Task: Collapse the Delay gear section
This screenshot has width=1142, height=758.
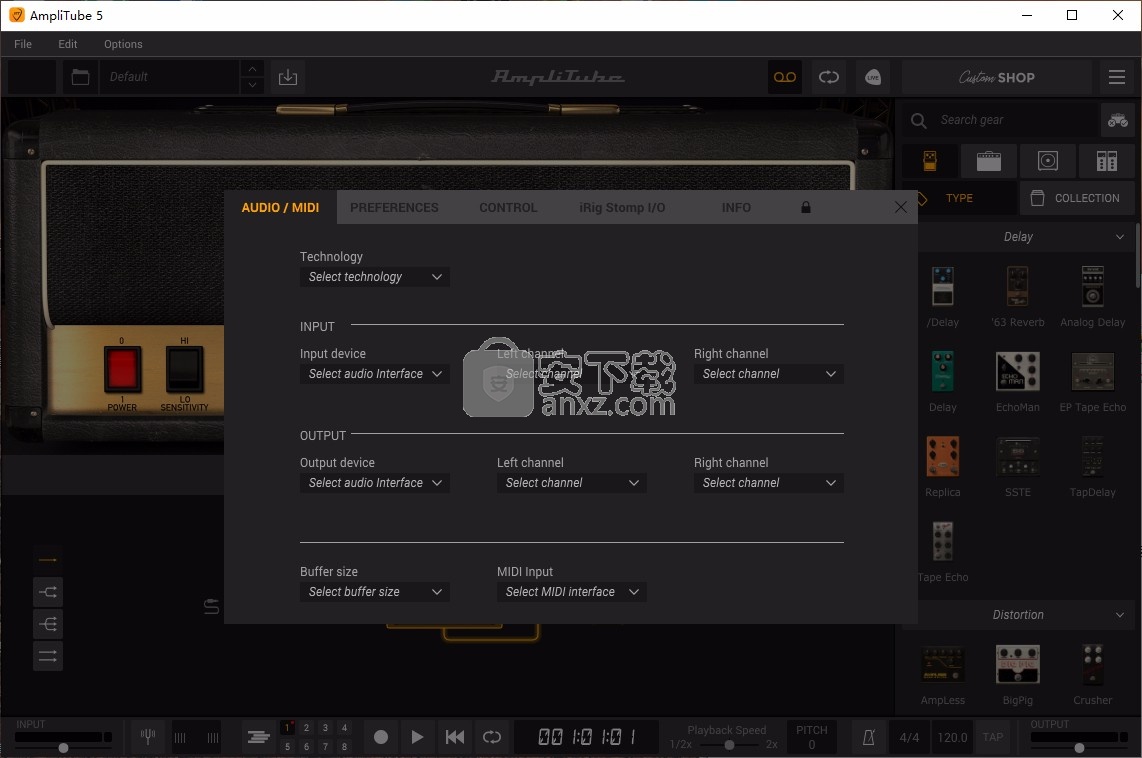Action: [x=1119, y=237]
